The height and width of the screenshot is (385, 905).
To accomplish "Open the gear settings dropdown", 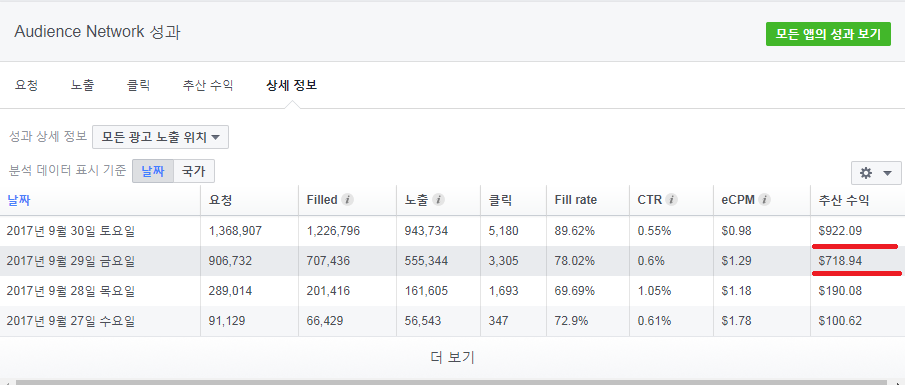I will [x=876, y=173].
